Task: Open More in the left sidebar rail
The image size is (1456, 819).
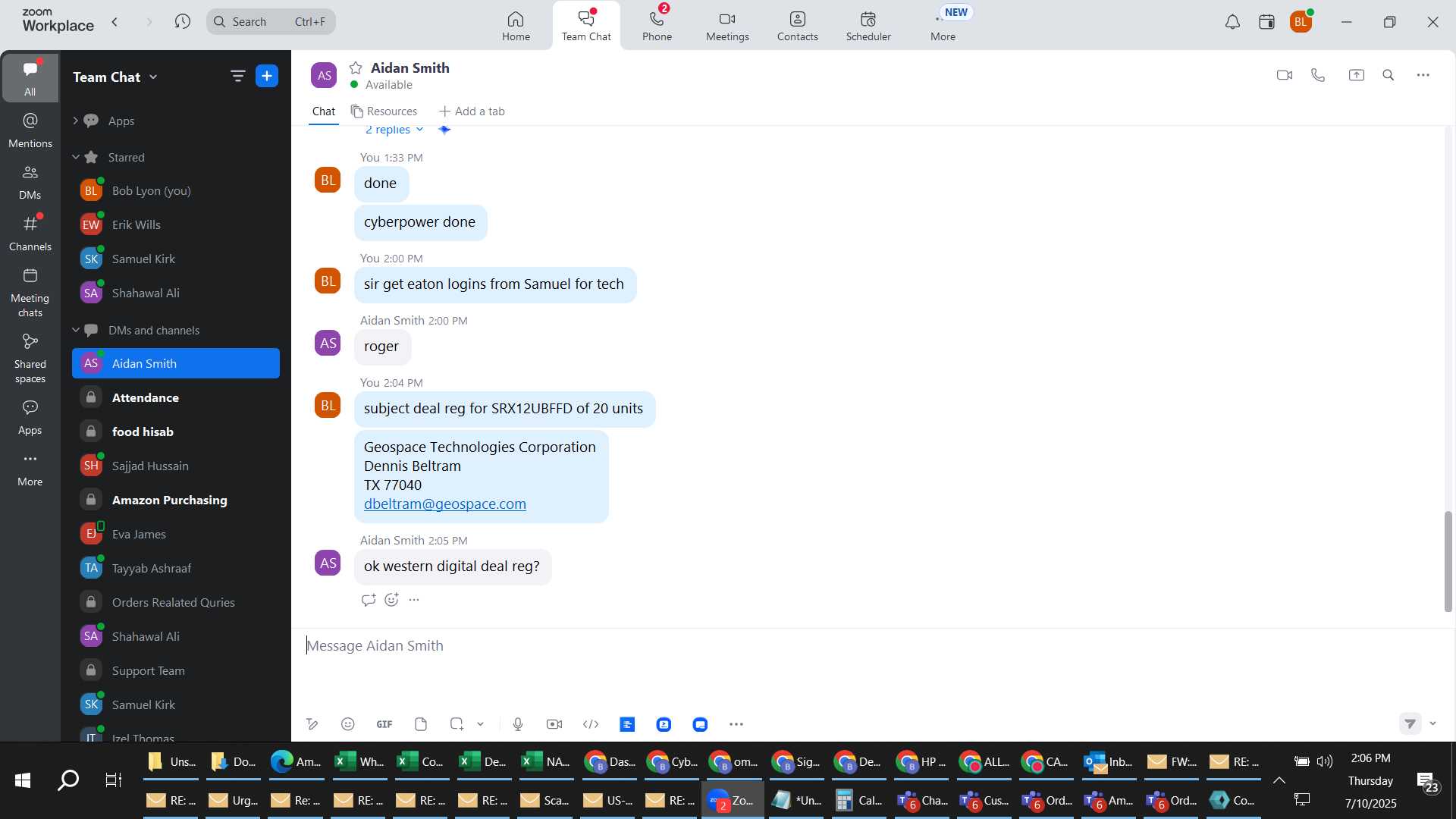Action: pyautogui.click(x=30, y=469)
